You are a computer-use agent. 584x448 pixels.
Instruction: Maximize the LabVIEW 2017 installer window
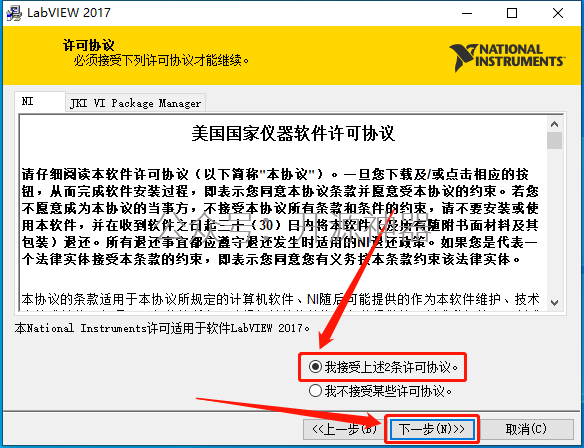point(512,13)
